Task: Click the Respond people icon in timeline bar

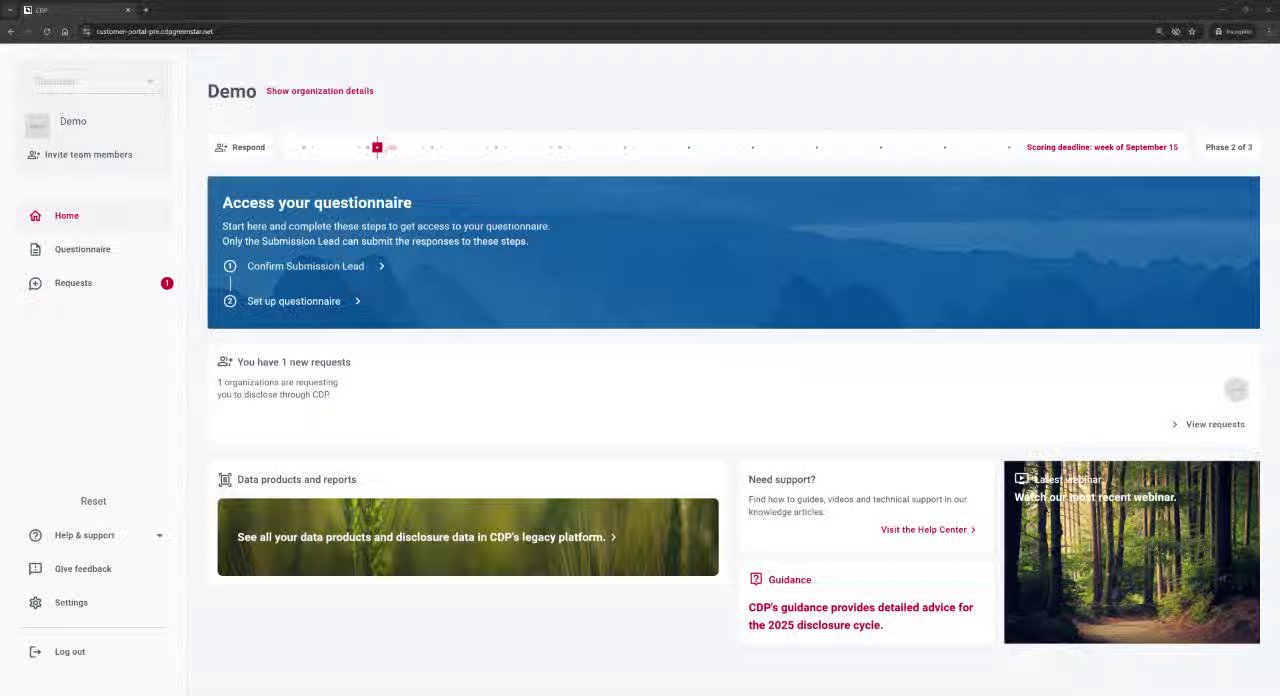Action: [x=221, y=148]
